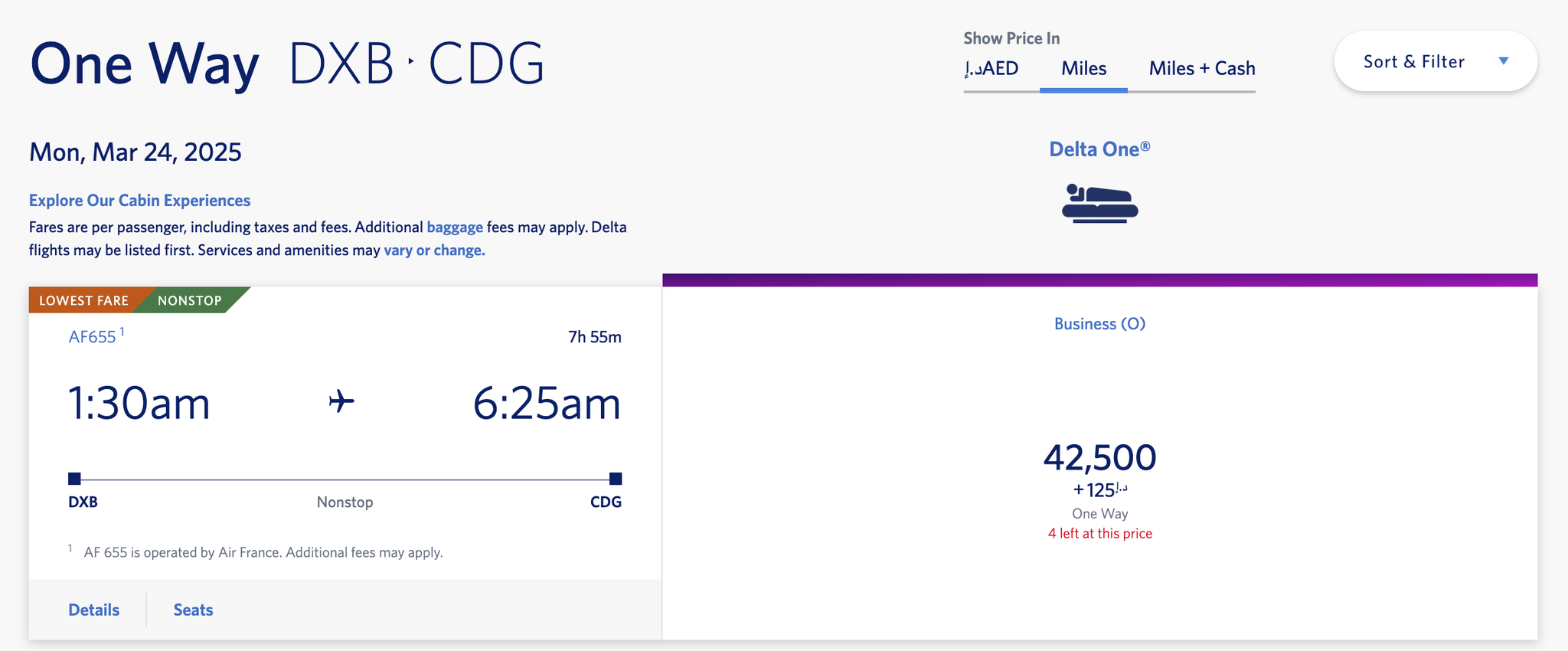Open the baggage fees link

(455, 227)
